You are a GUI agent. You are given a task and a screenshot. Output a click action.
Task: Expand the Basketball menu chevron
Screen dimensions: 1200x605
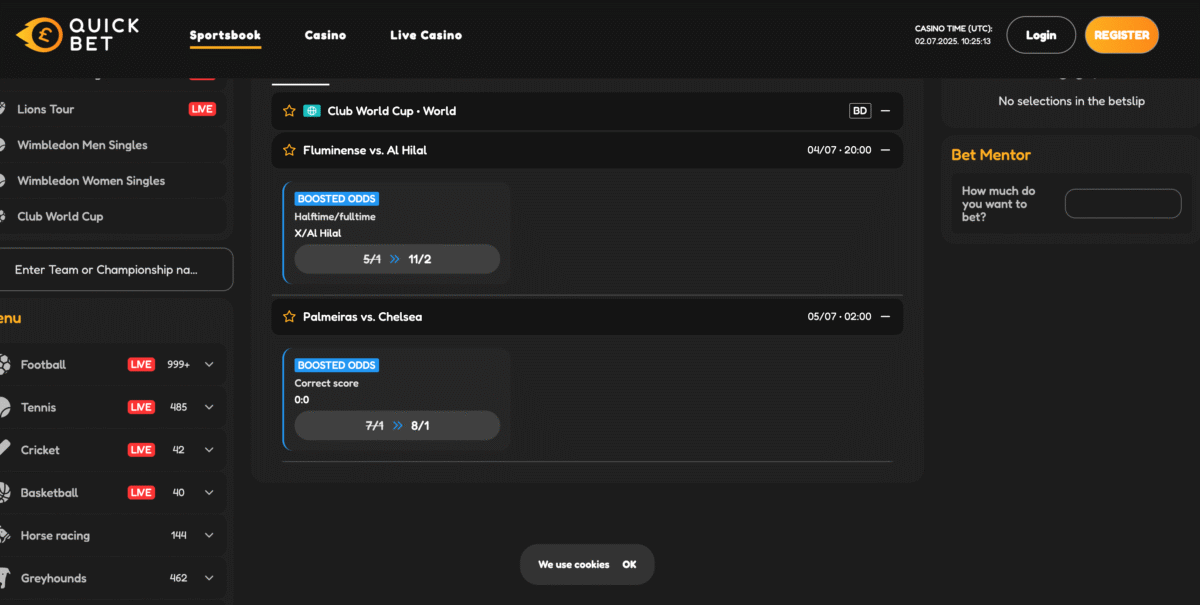pos(209,493)
